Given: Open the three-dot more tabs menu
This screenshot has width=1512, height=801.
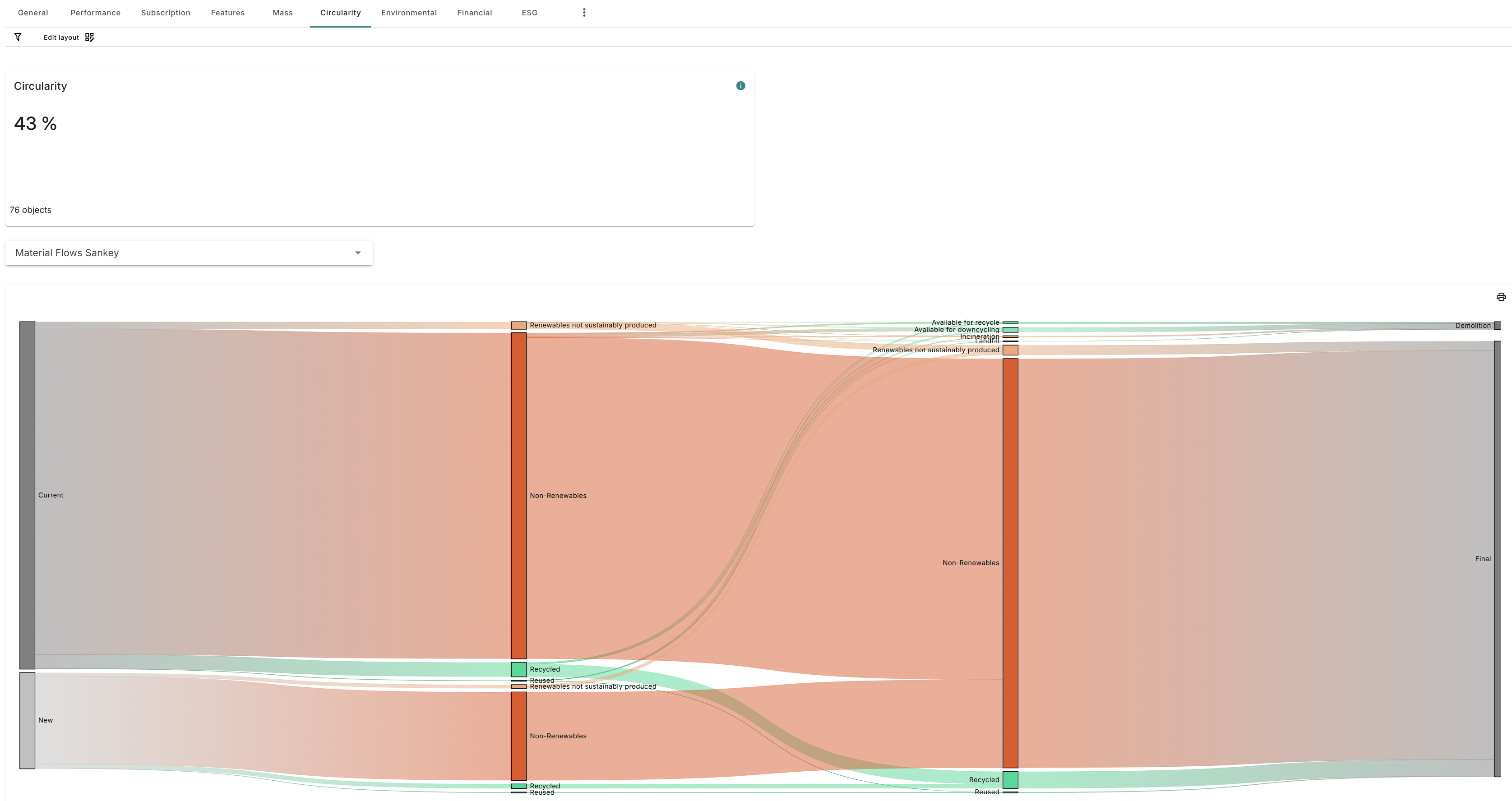Looking at the screenshot, I should click(584, 12).
